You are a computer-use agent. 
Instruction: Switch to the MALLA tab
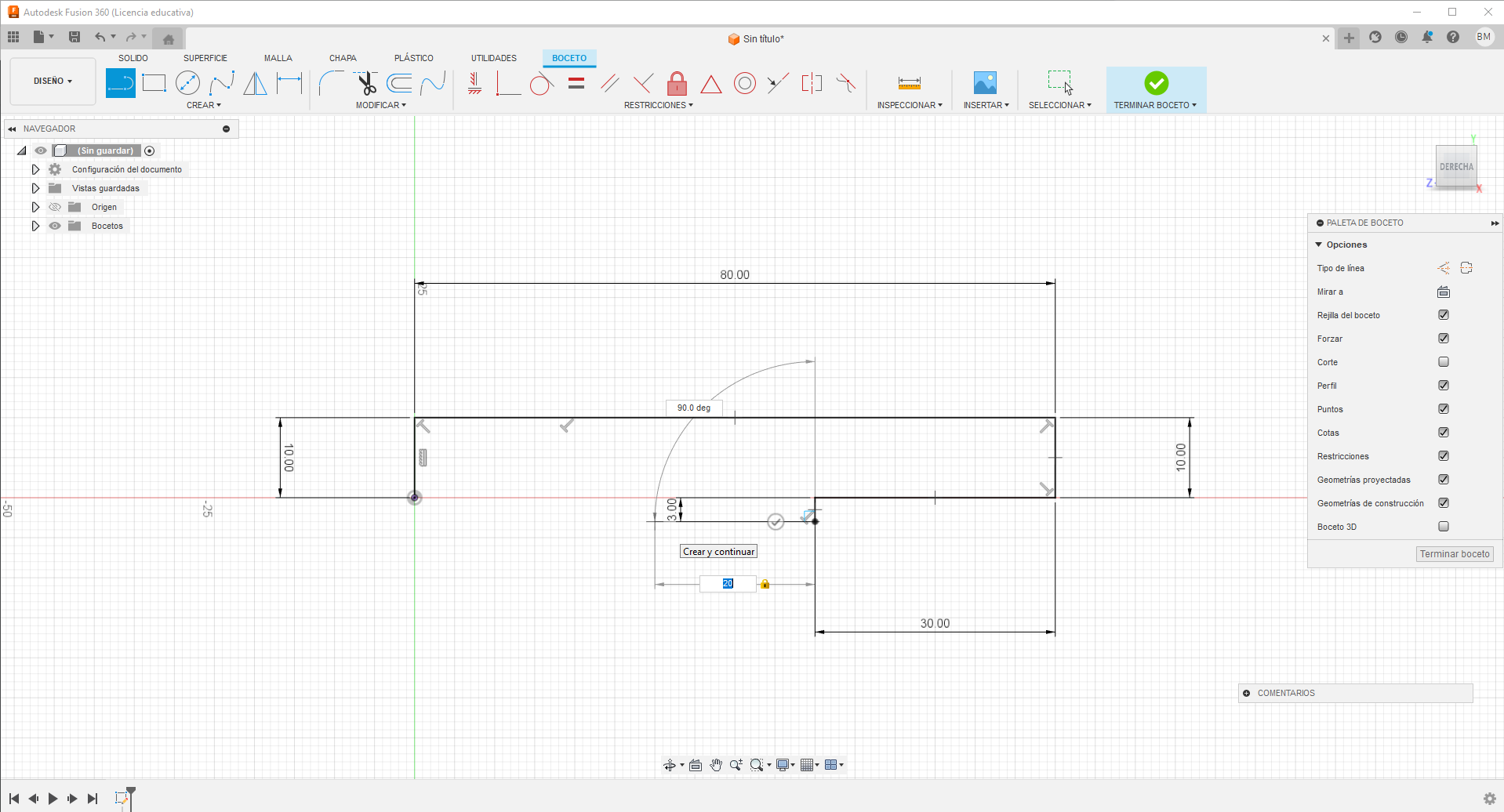(x=278, y=58)
